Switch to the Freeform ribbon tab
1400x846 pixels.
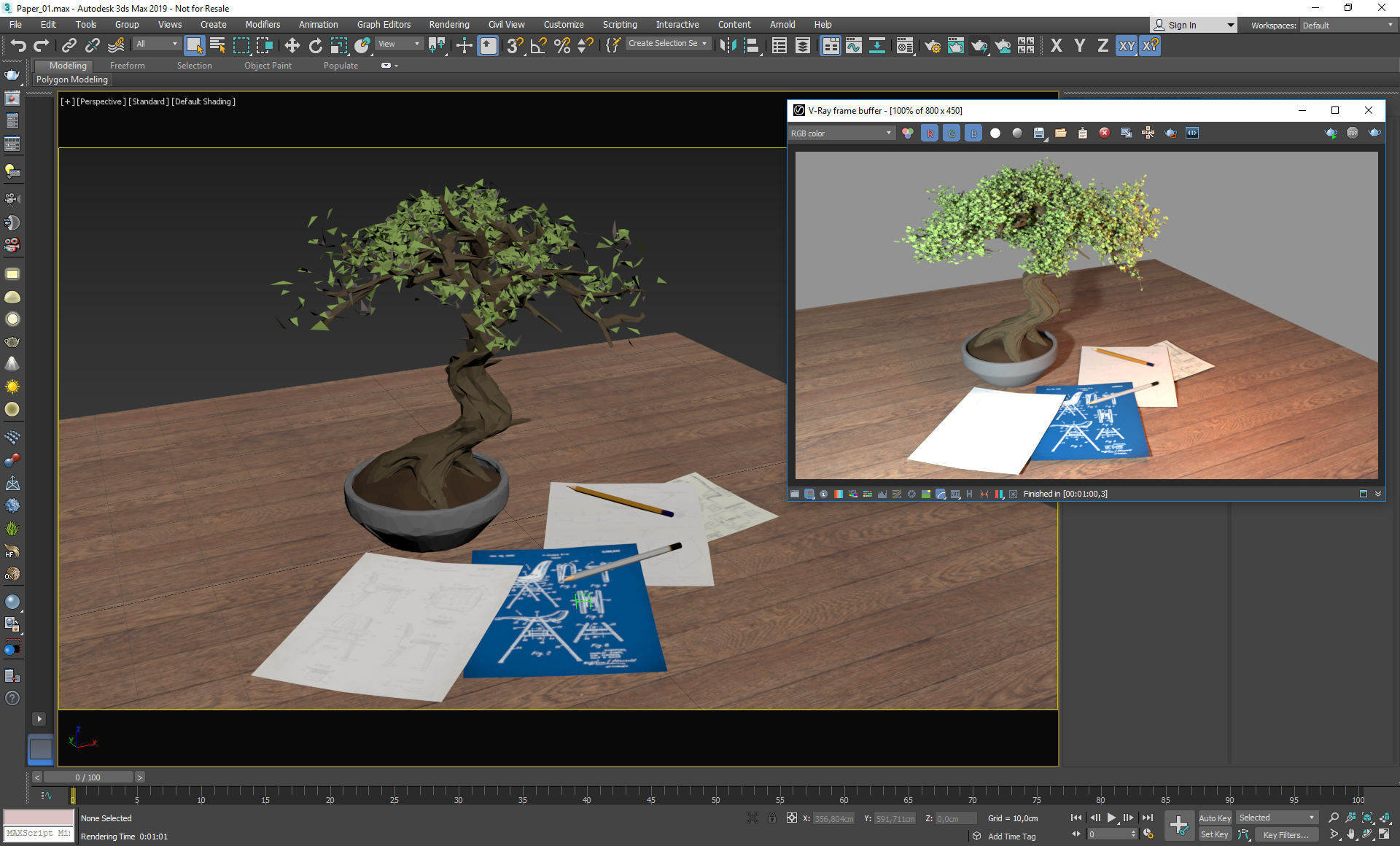[x=127, y=65]
